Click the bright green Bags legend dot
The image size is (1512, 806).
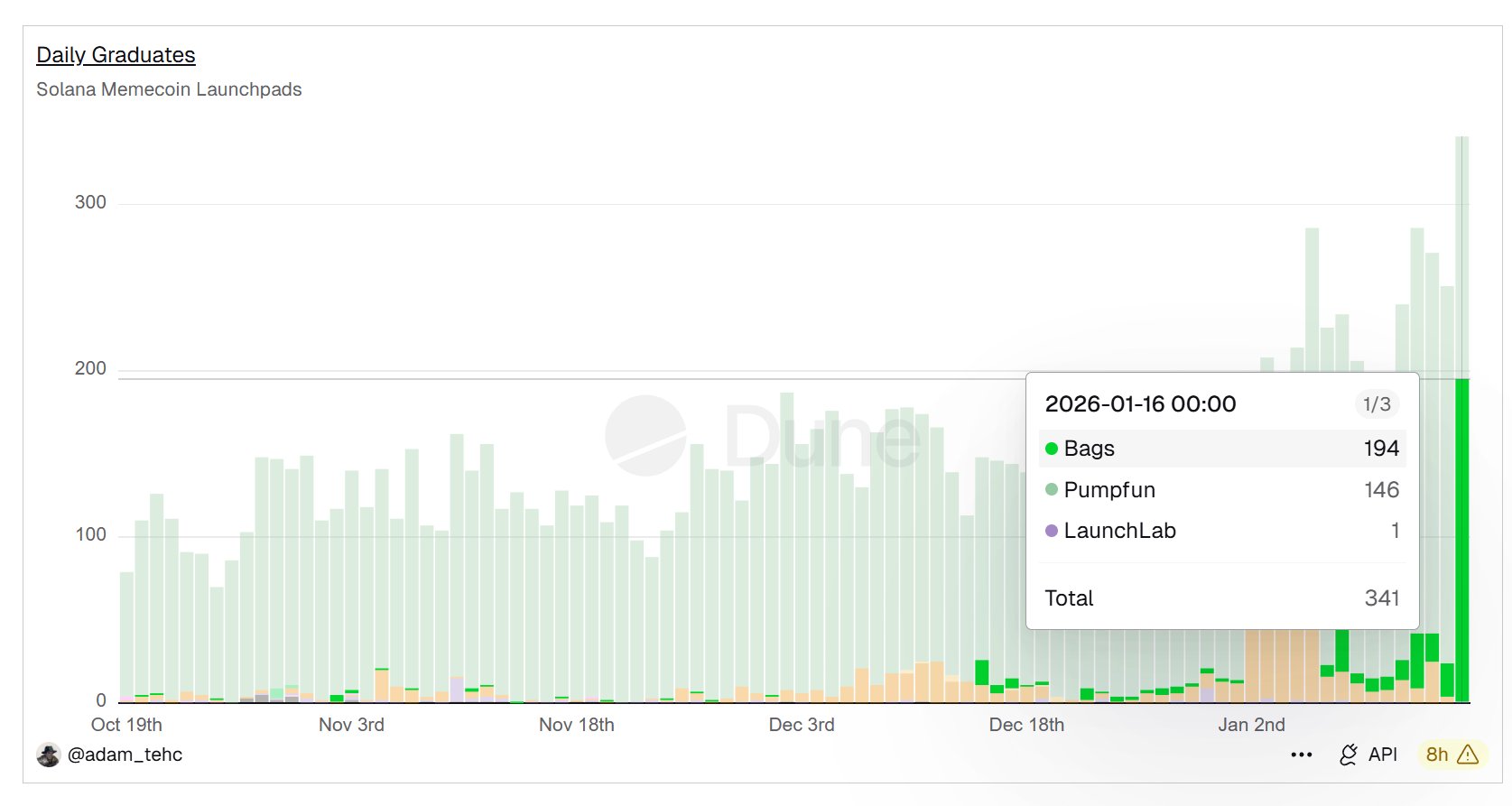[x=1051, y=449]
